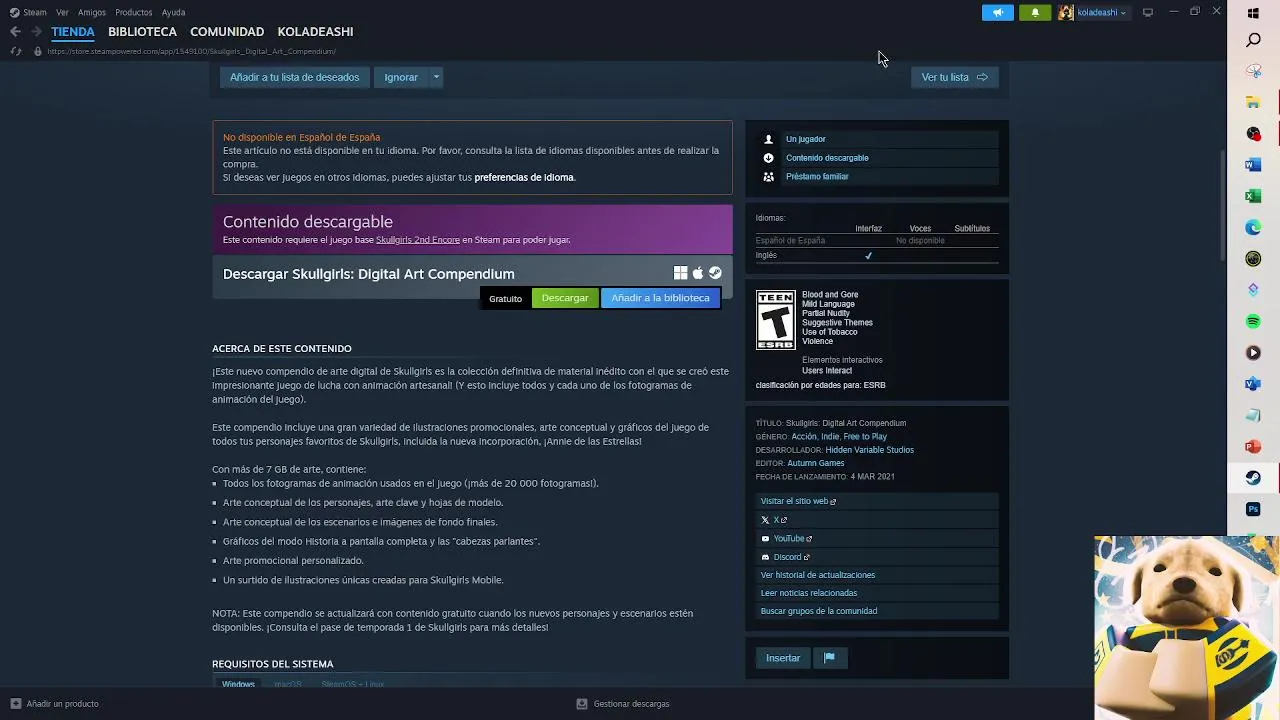The image size is (1280, 720).
Task: Switch to the COMUNIDAD tab
Action: pyautogui.click(x=227, y=32)
